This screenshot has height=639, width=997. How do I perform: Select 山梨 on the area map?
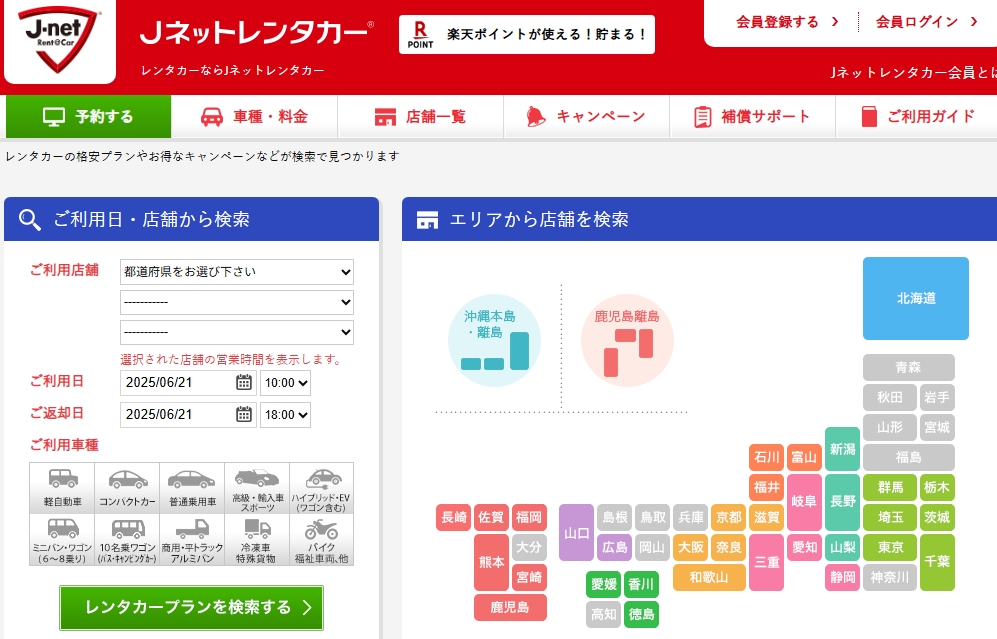coord(842,547)
